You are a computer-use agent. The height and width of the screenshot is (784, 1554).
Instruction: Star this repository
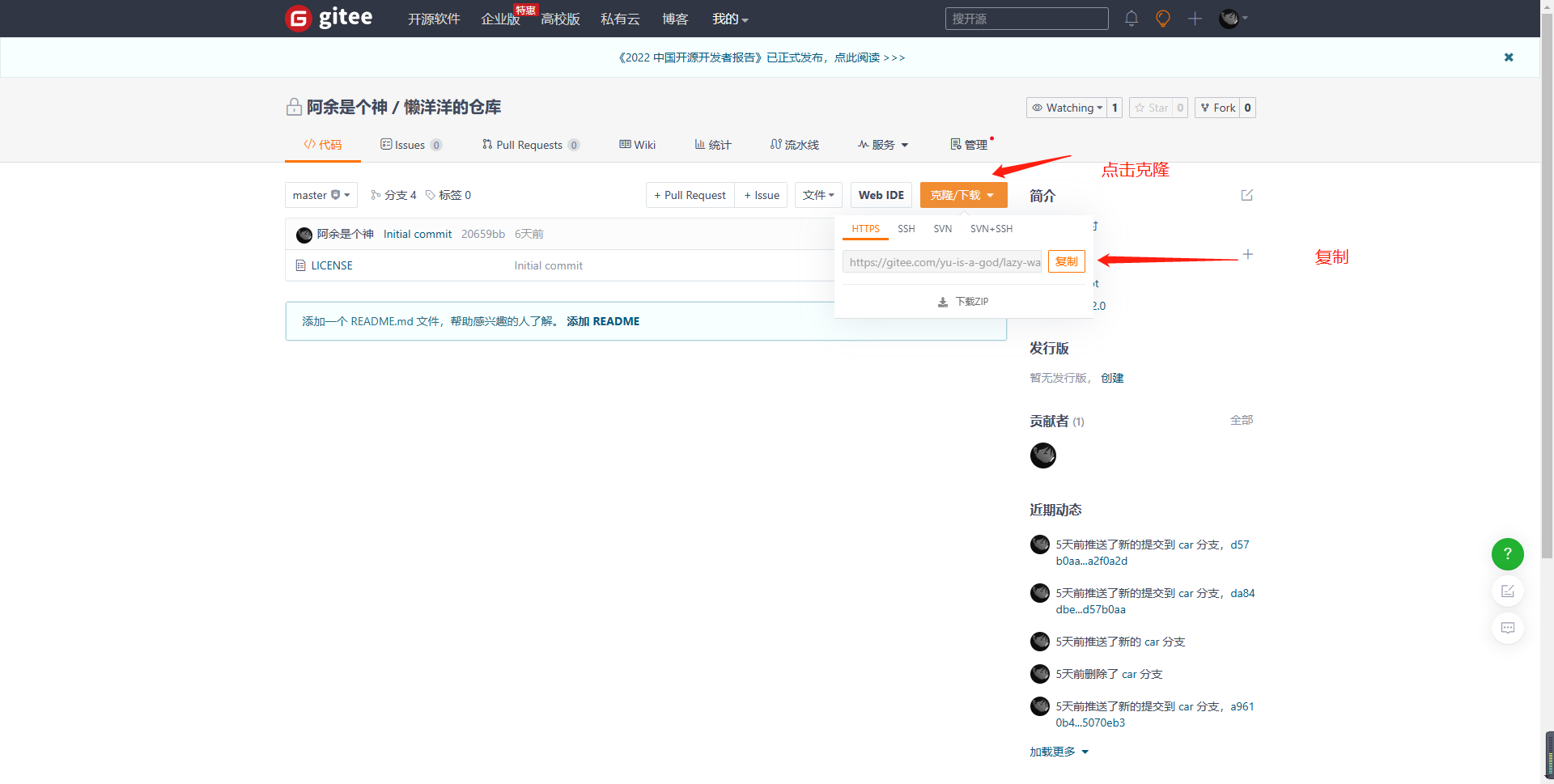point(1151,108)
